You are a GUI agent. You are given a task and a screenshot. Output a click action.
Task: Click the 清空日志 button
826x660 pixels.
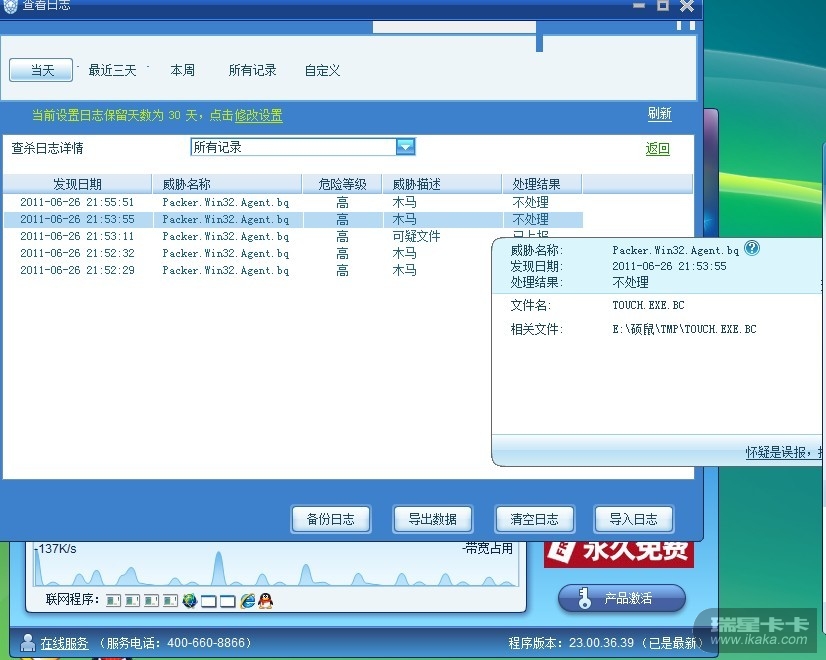tap(534, 519)
